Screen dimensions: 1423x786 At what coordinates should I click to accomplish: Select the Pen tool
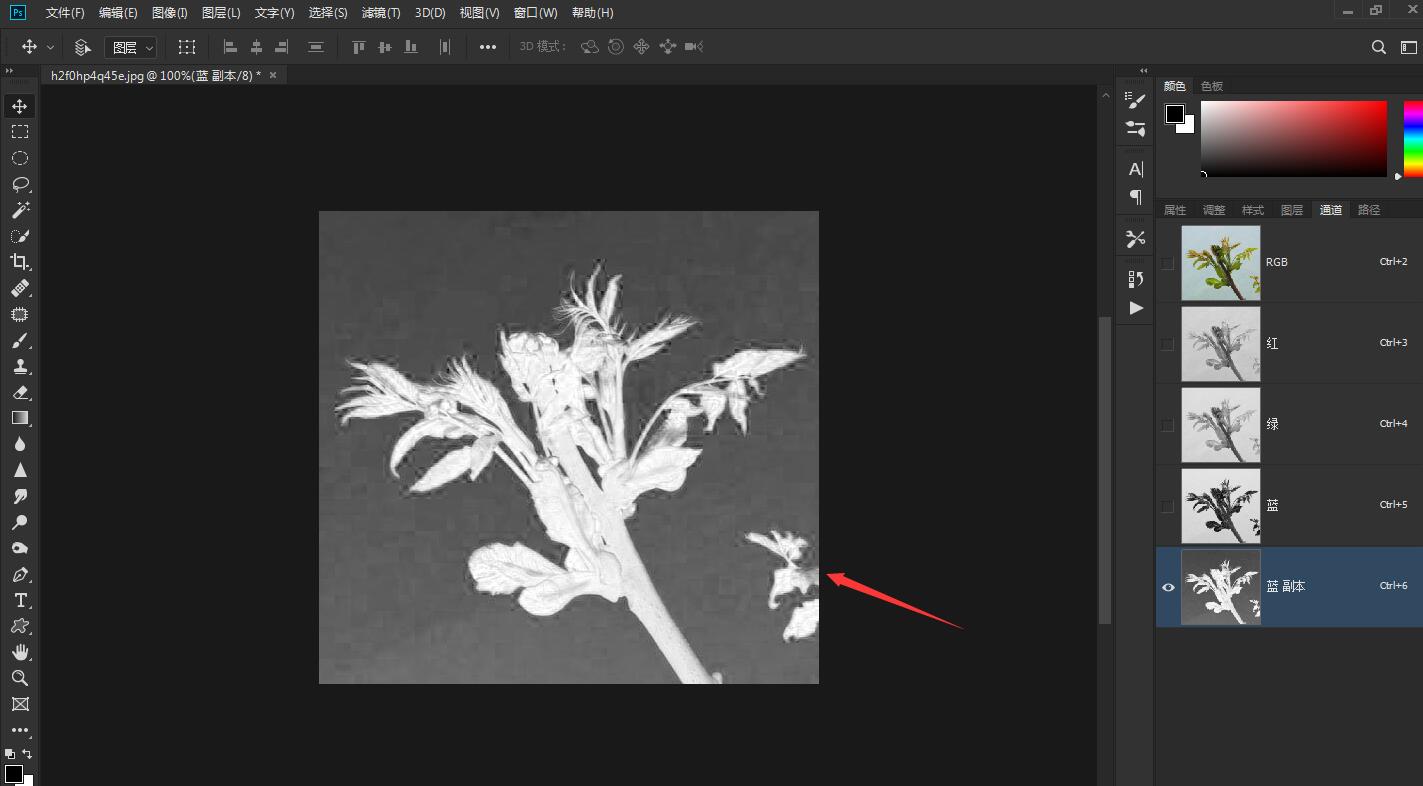click(x=20, y=574)
